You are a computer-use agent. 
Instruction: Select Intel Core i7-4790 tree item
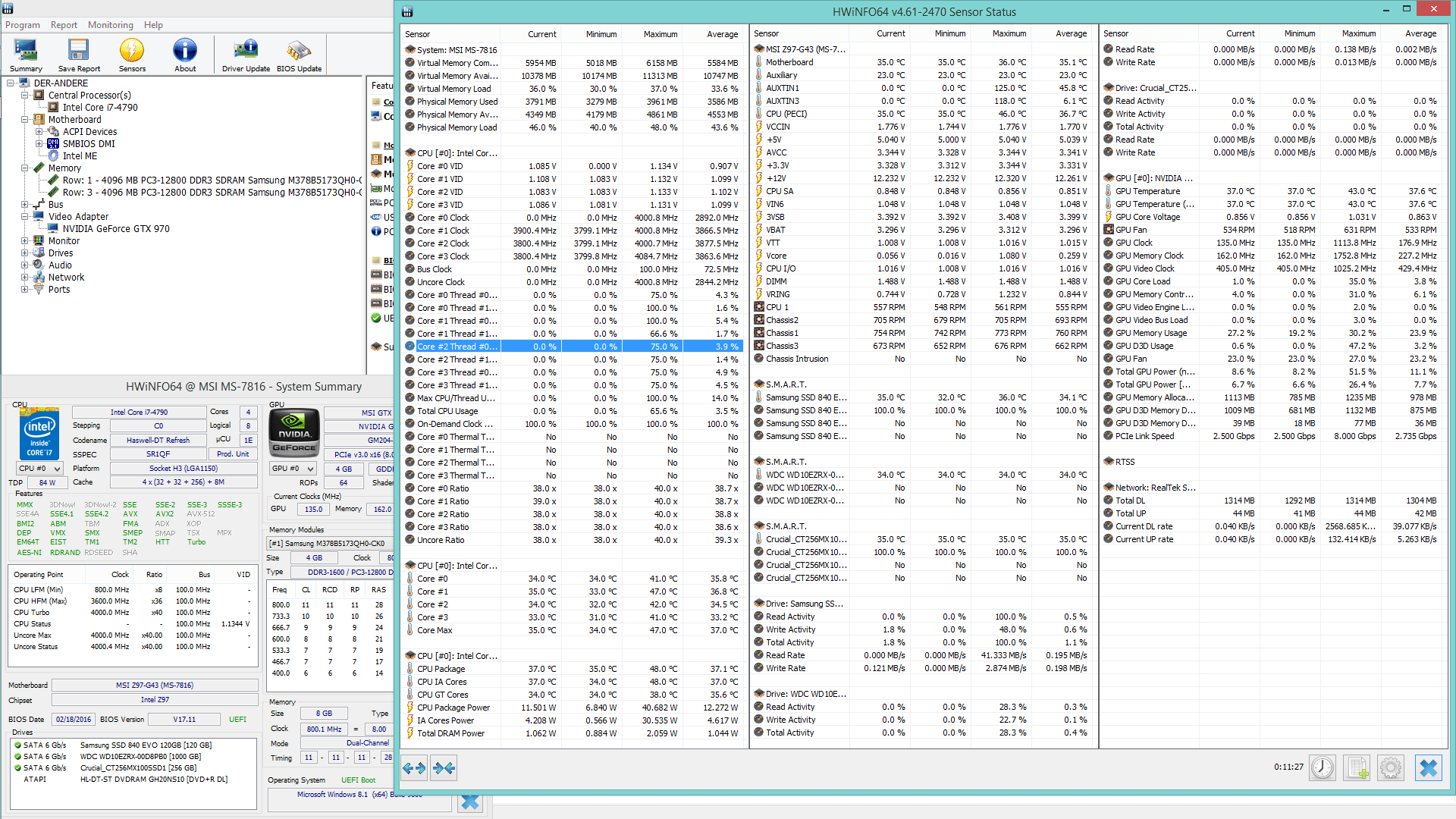100,107
